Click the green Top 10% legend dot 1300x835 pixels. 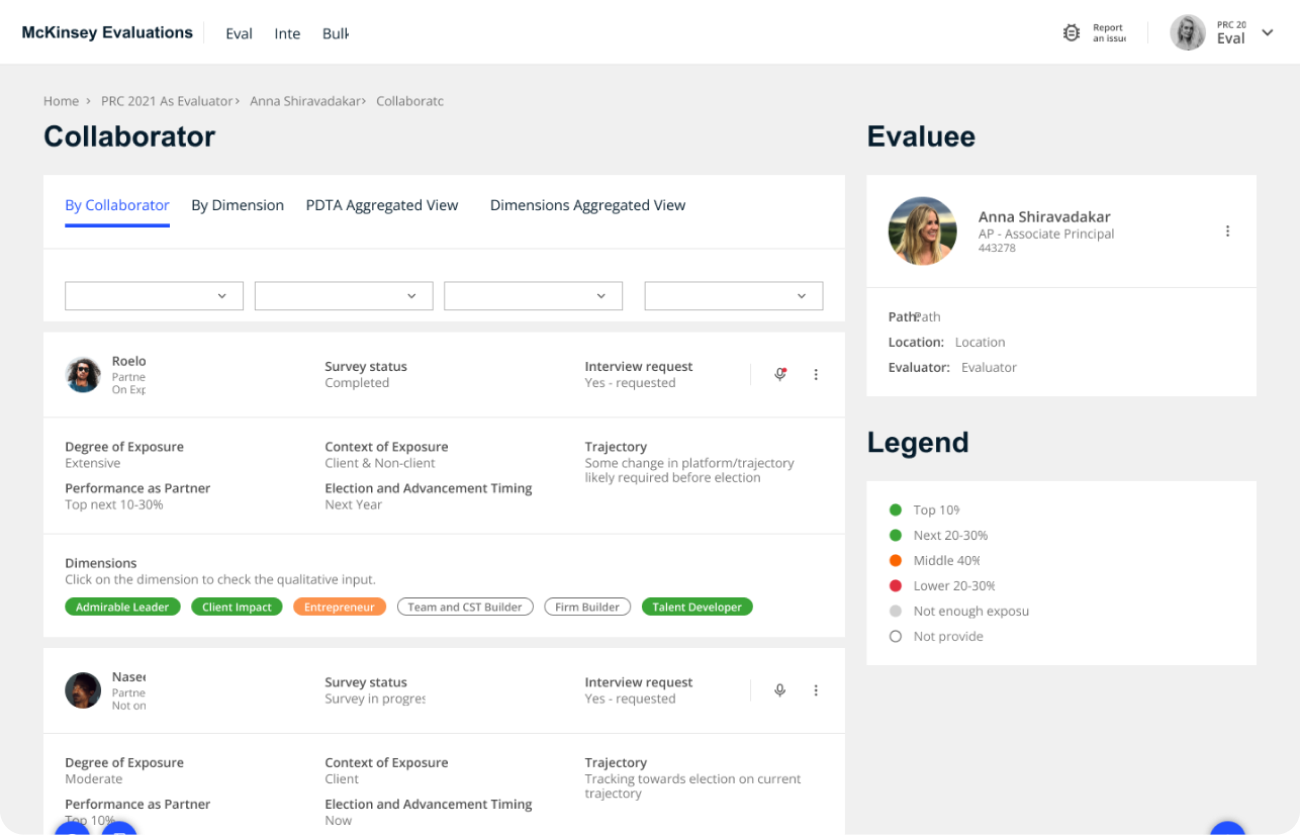[895, 510]
